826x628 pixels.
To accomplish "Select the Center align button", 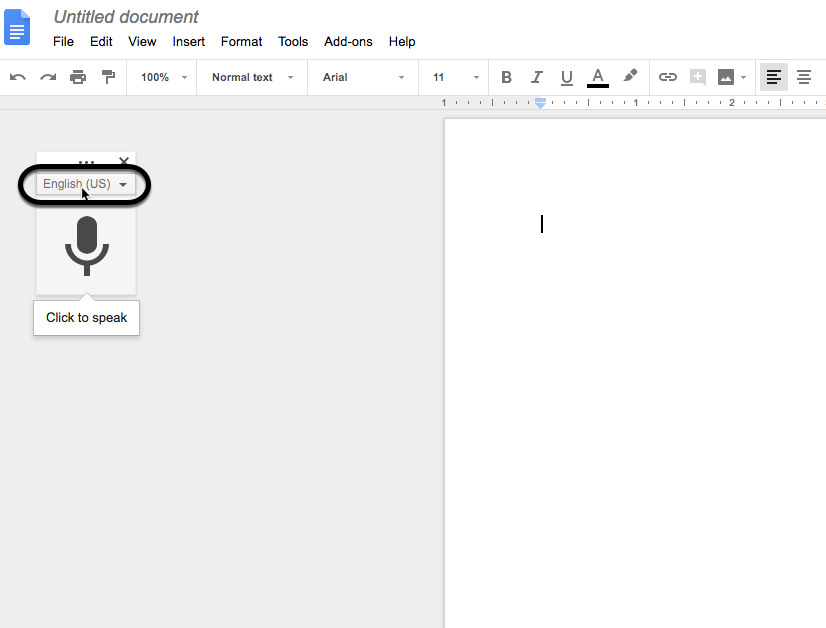I will coord(803,77).
